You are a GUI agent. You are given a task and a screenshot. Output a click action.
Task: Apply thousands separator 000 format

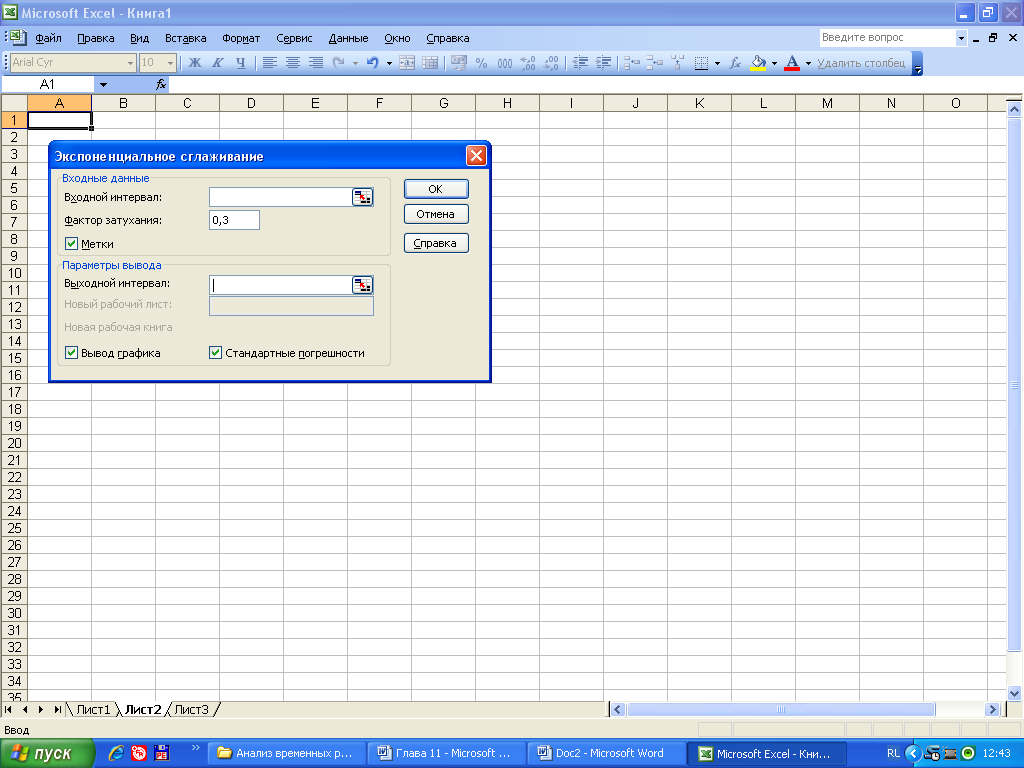505,63
